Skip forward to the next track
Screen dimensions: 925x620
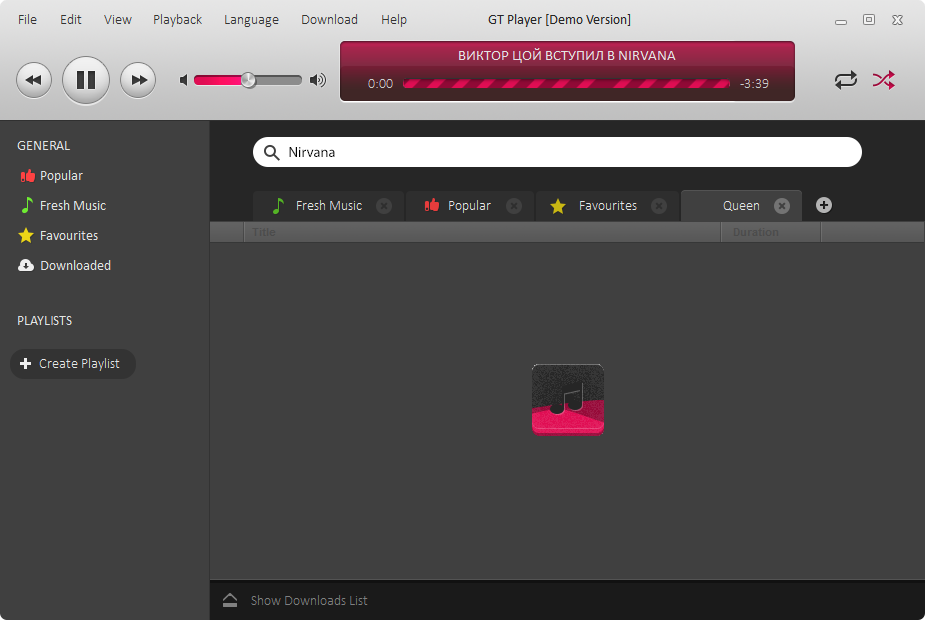138,80
